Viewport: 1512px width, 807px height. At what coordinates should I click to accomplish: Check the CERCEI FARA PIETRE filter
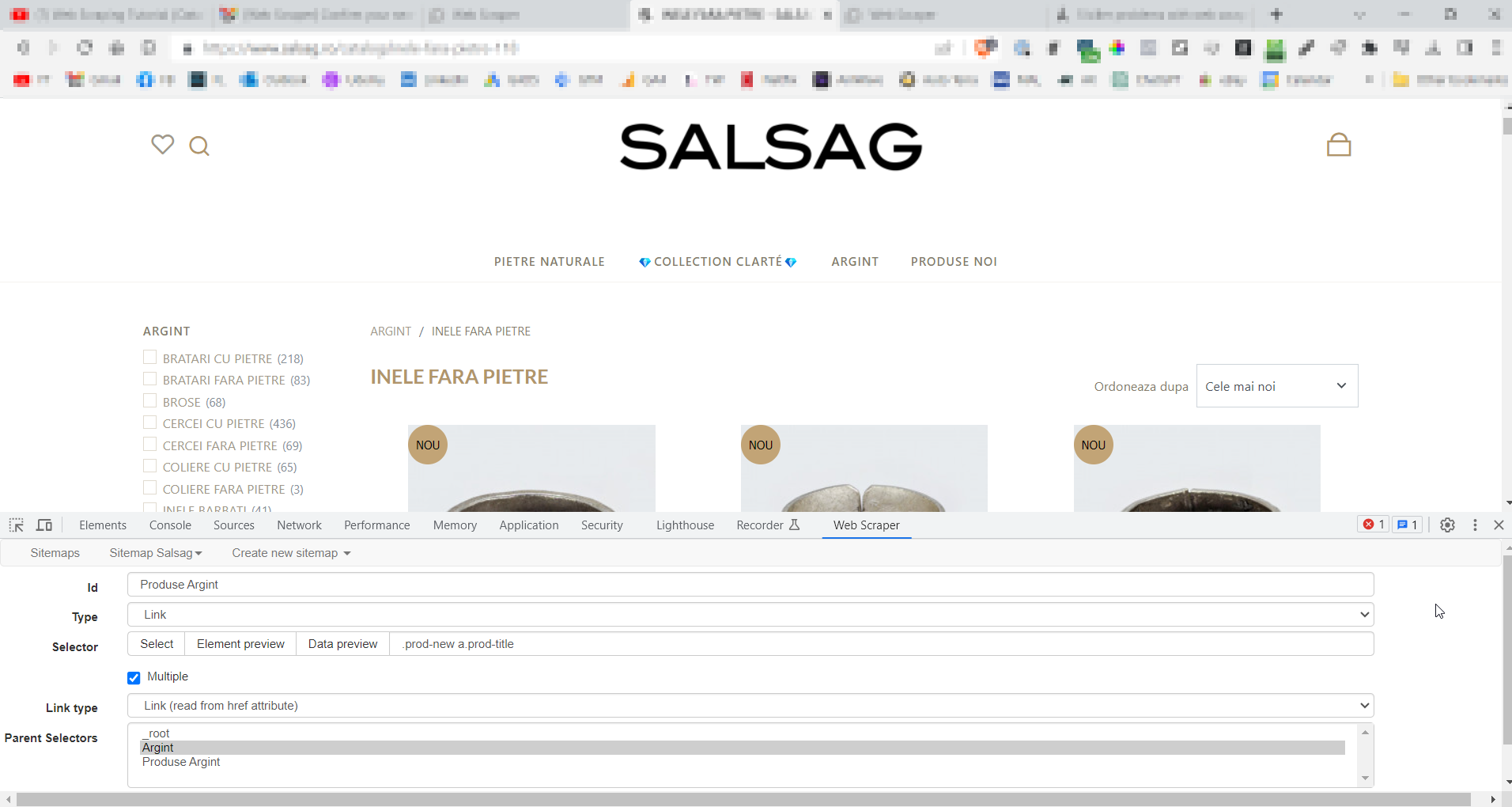149,445
